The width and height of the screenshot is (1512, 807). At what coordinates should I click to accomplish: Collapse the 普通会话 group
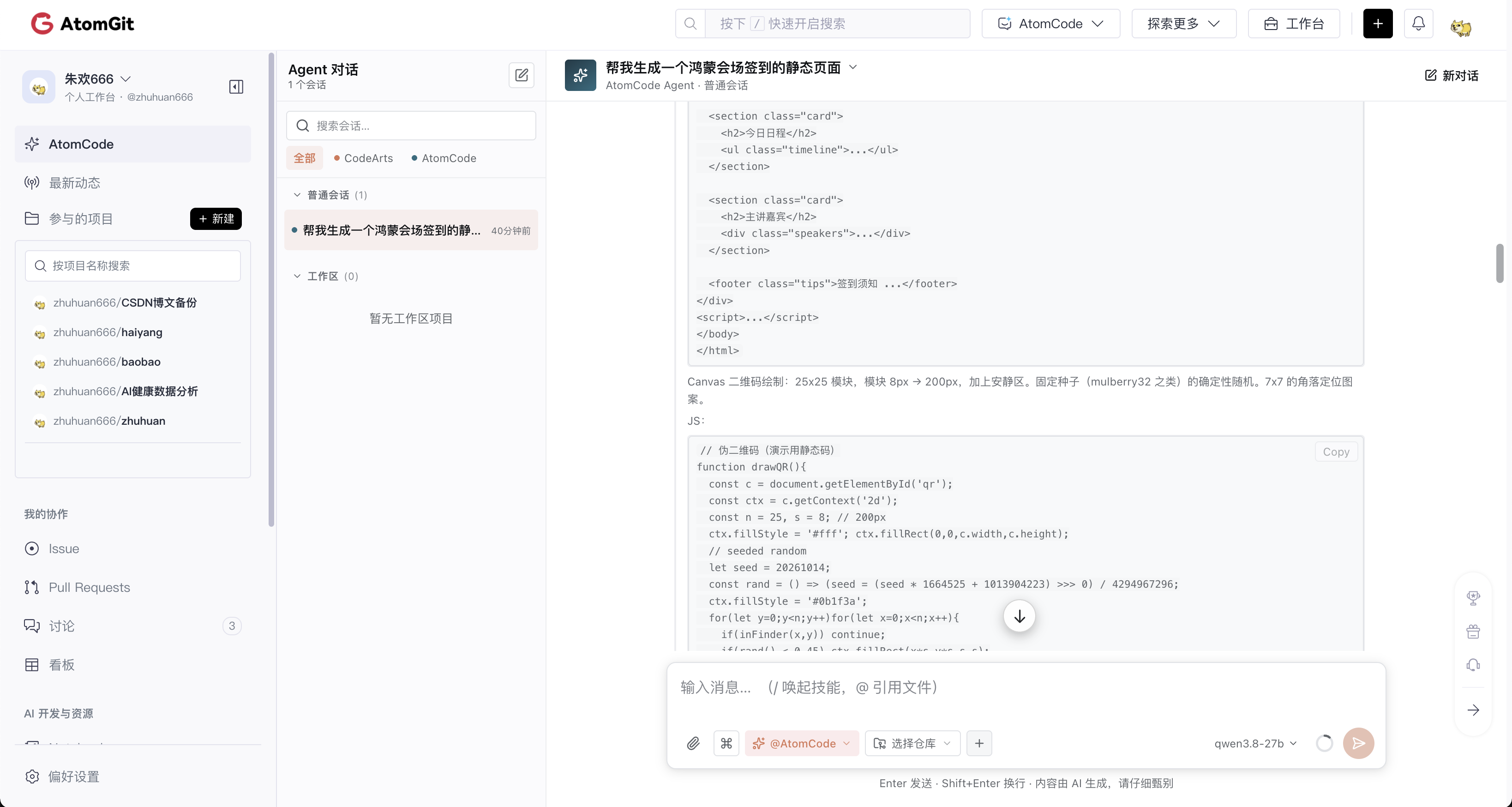click(x=297, y=194)
